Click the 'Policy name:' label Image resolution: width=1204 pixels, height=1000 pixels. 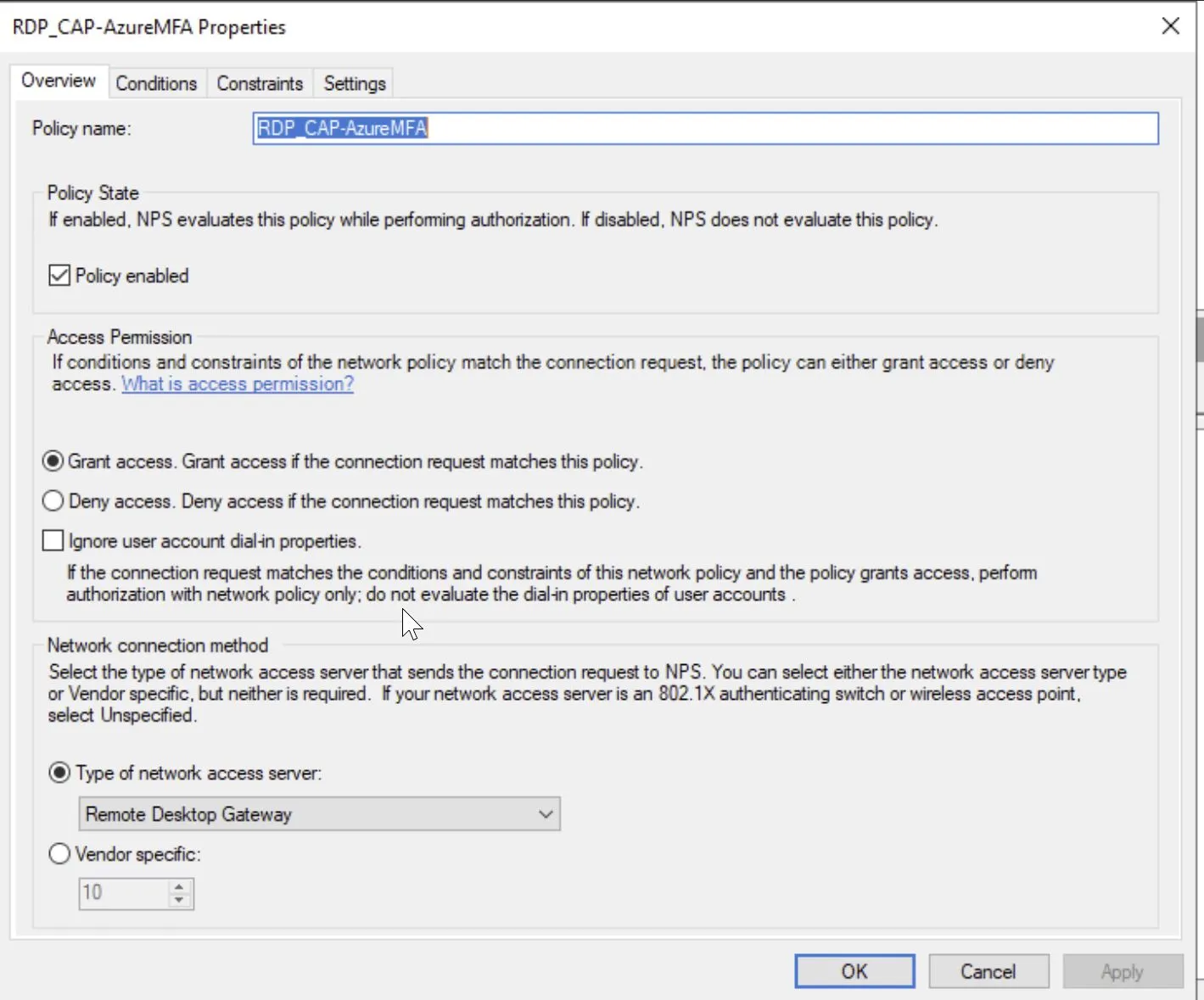(81, 128)
